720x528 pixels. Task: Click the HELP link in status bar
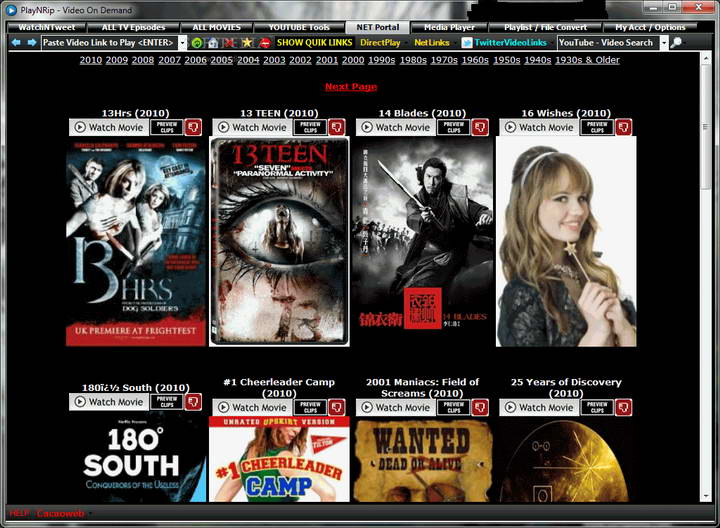19,513
